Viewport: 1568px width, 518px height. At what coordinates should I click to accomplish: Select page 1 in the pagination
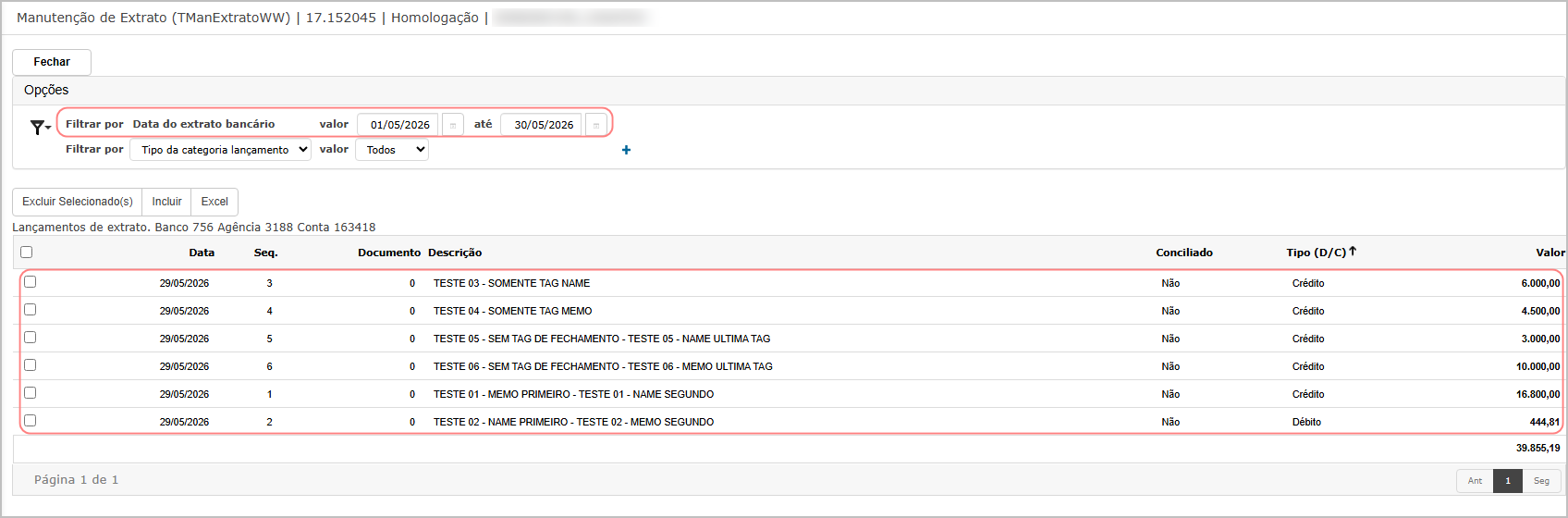[x=1508, y=481]
